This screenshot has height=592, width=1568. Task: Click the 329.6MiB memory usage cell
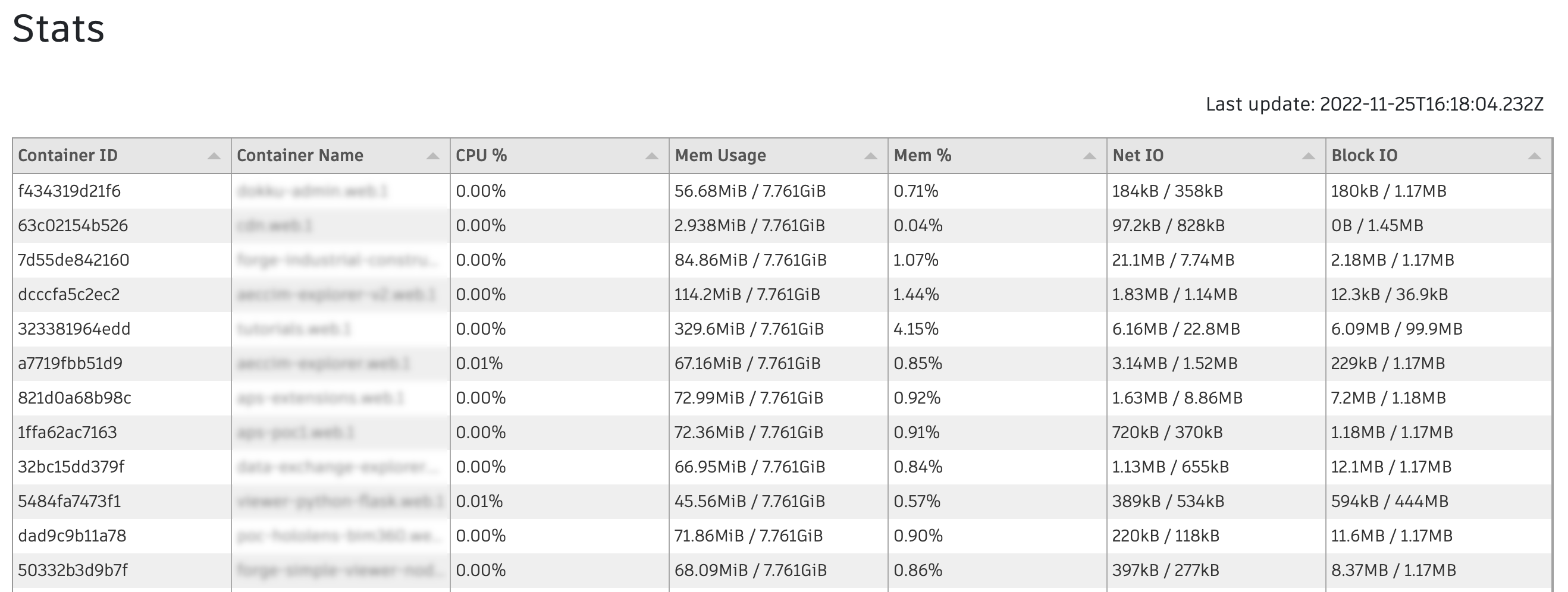779,329
